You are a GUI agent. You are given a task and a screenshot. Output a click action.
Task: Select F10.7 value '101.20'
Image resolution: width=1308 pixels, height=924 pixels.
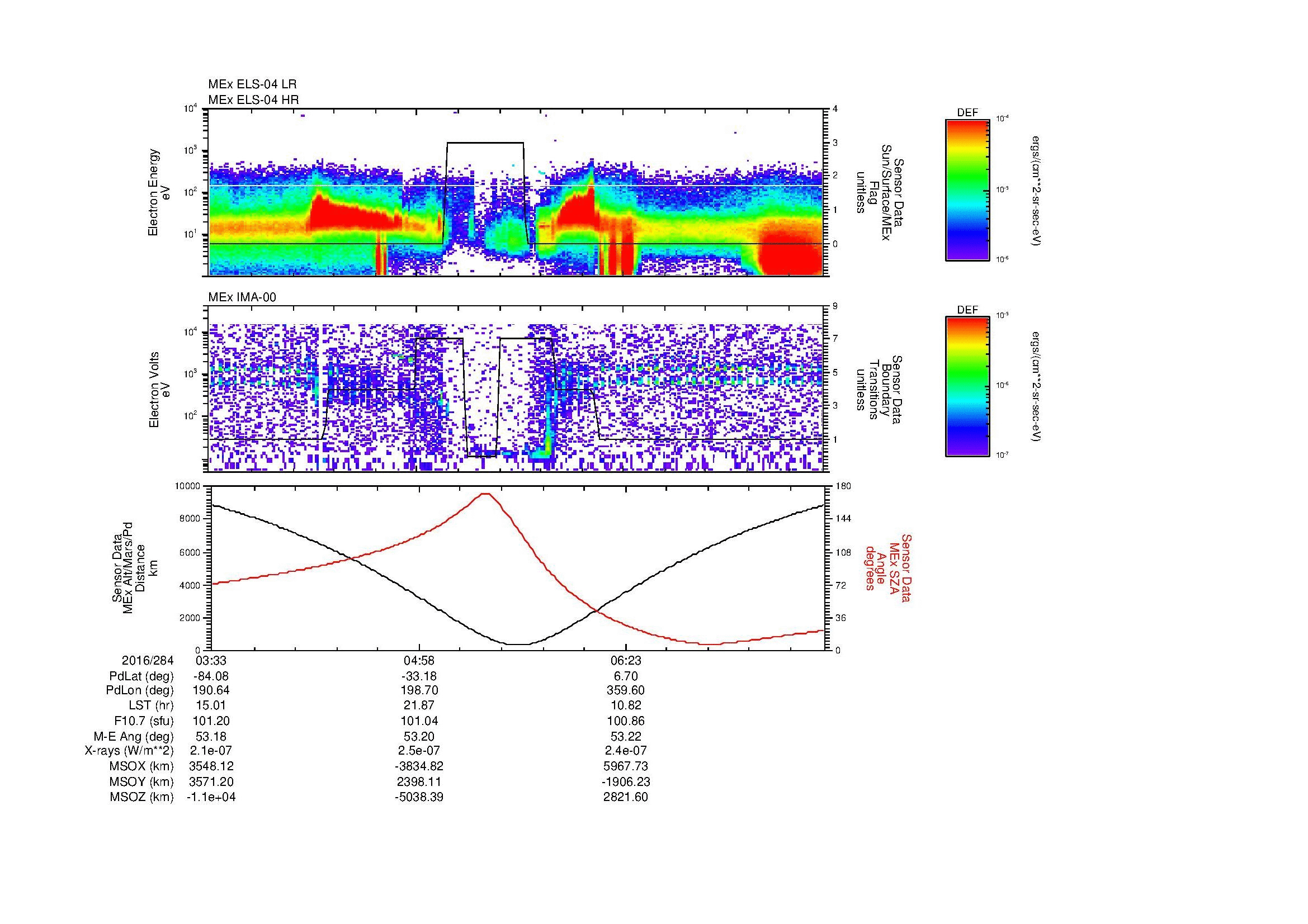click(211, 721)
